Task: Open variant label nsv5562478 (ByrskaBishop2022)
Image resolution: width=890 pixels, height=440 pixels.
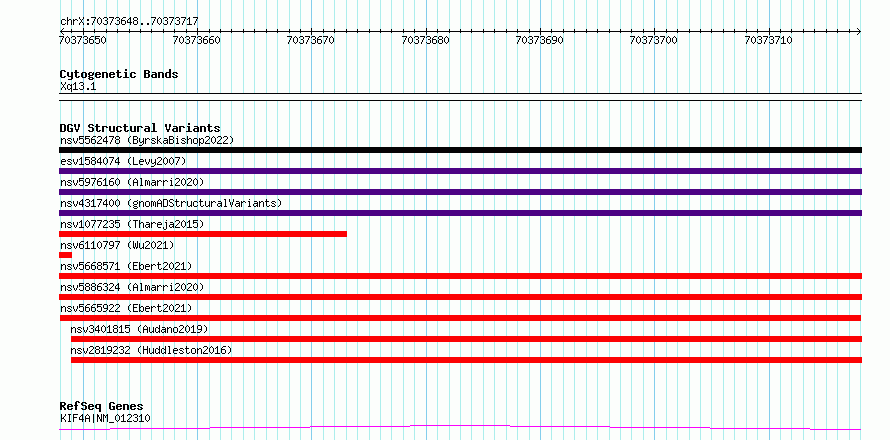Action: click(x=147, y=140)
